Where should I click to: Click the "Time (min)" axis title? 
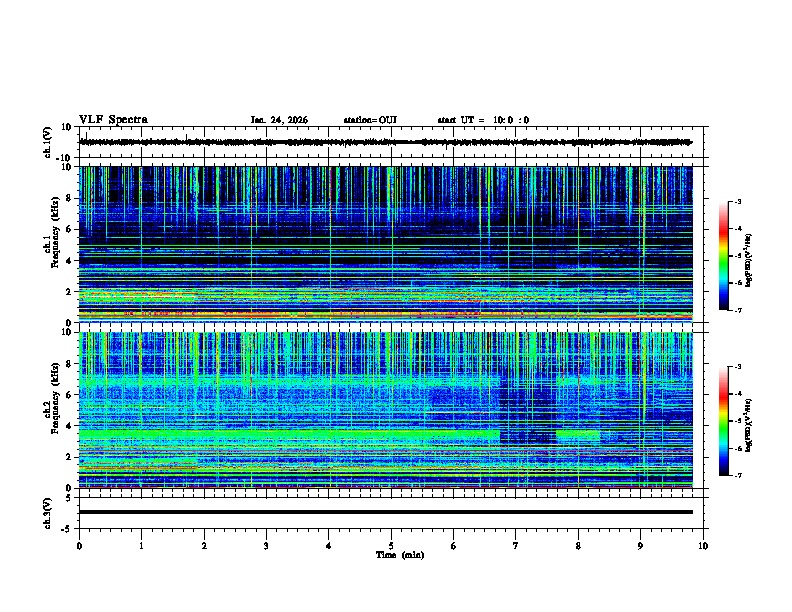(400, 555)
